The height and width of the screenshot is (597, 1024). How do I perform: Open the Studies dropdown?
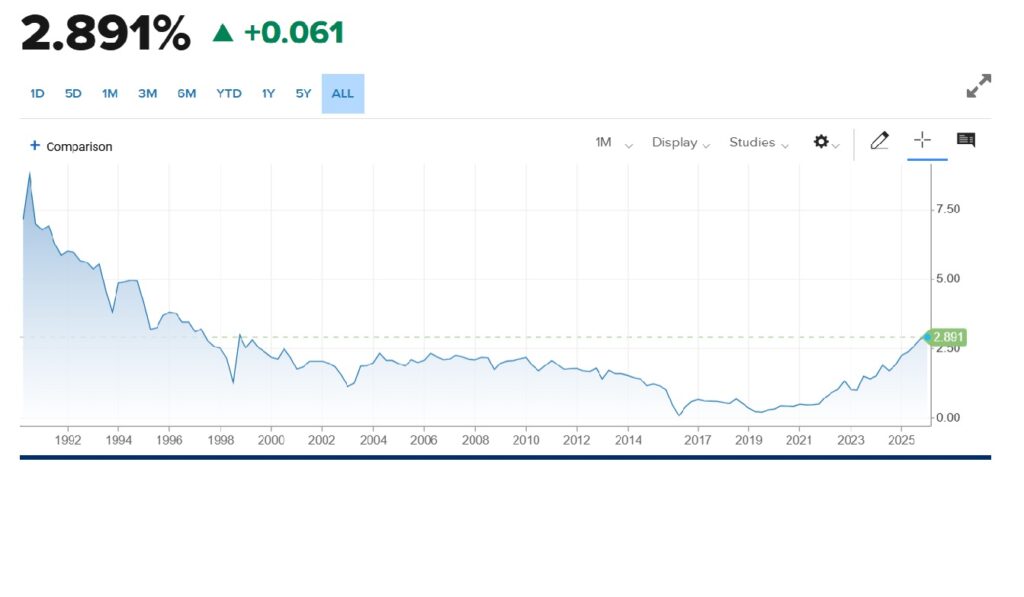pyautogui.click(x=759, y=143)
